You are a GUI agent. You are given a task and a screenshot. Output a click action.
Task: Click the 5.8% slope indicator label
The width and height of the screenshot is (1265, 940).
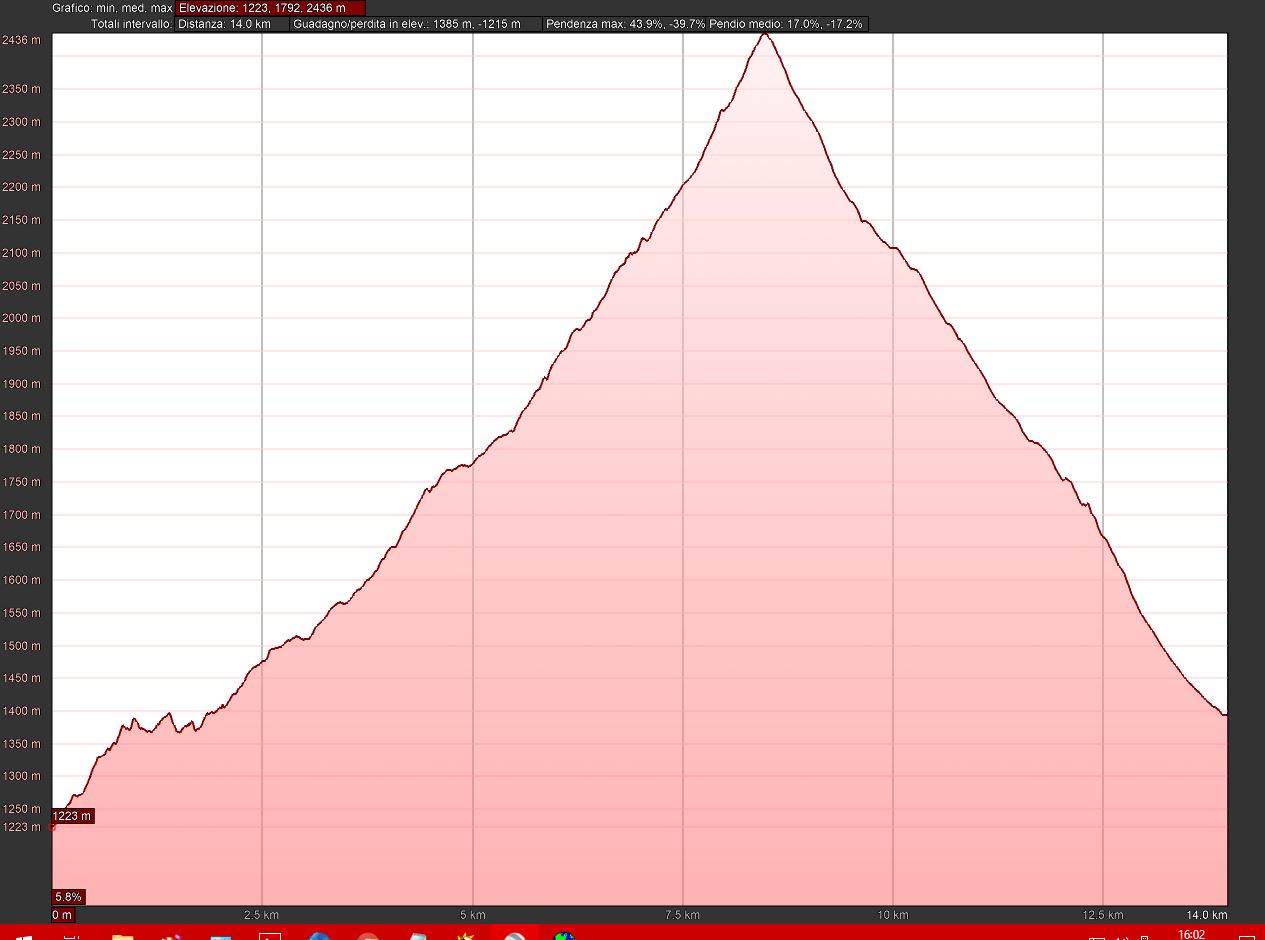pyautogui.click(x=68, y=896)
